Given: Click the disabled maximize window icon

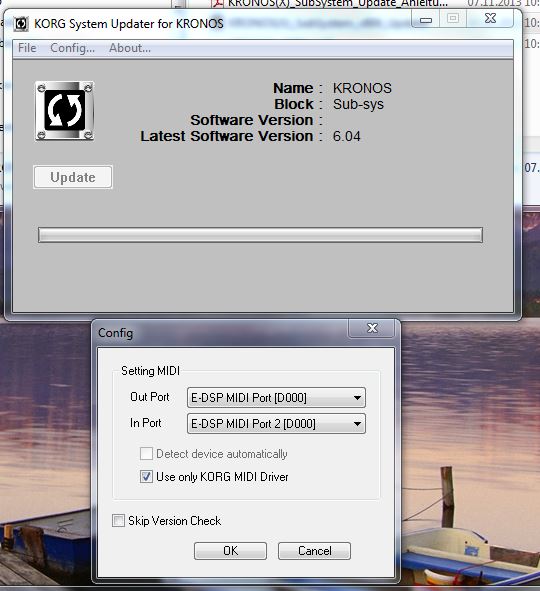Looking at the screenshot, I should (453, 18).
